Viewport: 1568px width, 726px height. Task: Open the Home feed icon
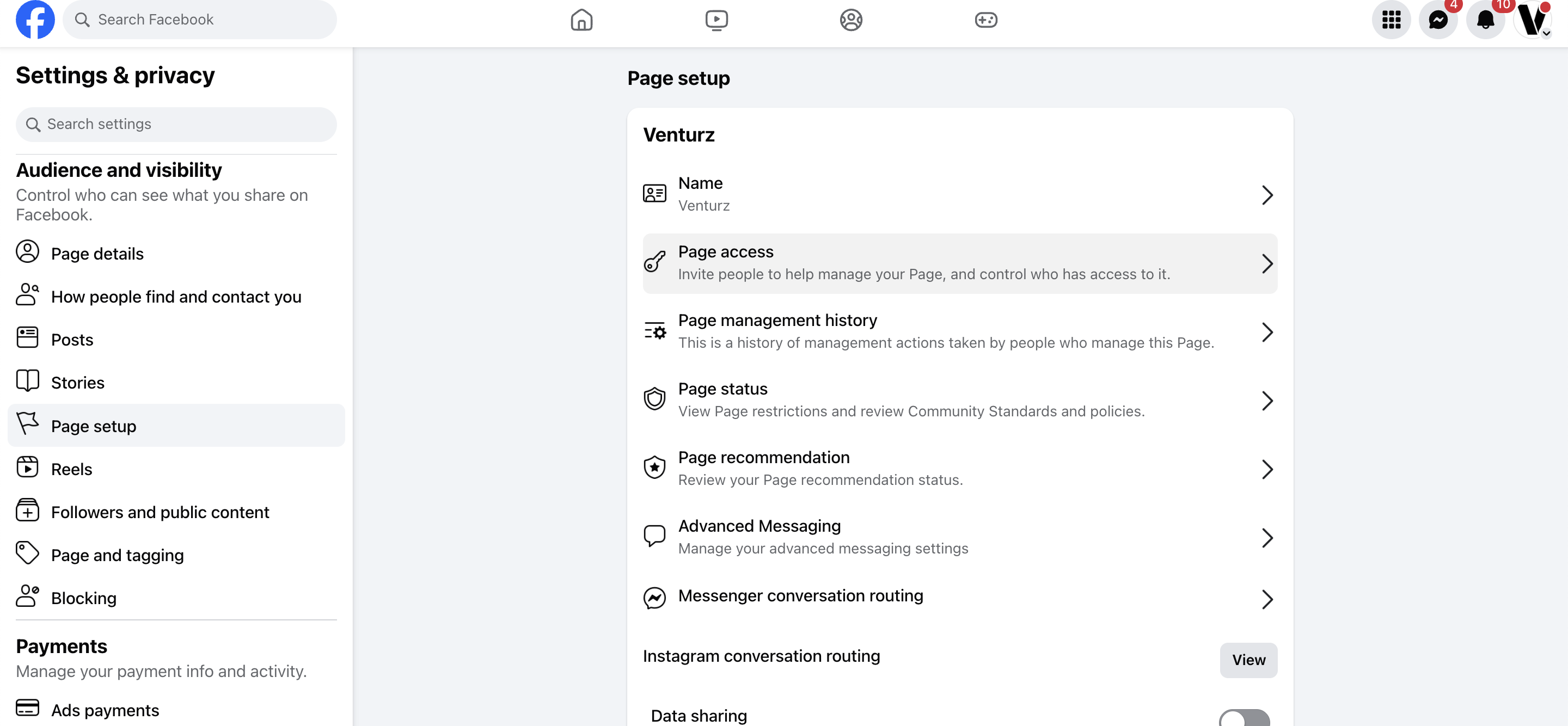coord(581,20)
